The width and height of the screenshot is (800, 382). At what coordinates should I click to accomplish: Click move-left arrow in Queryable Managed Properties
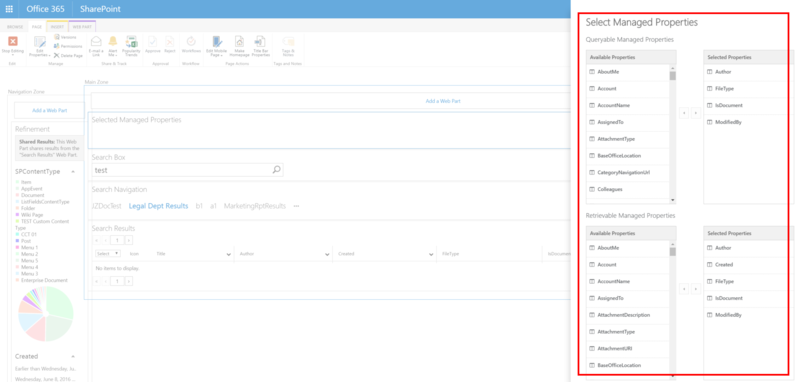click(x=684, y=113)
